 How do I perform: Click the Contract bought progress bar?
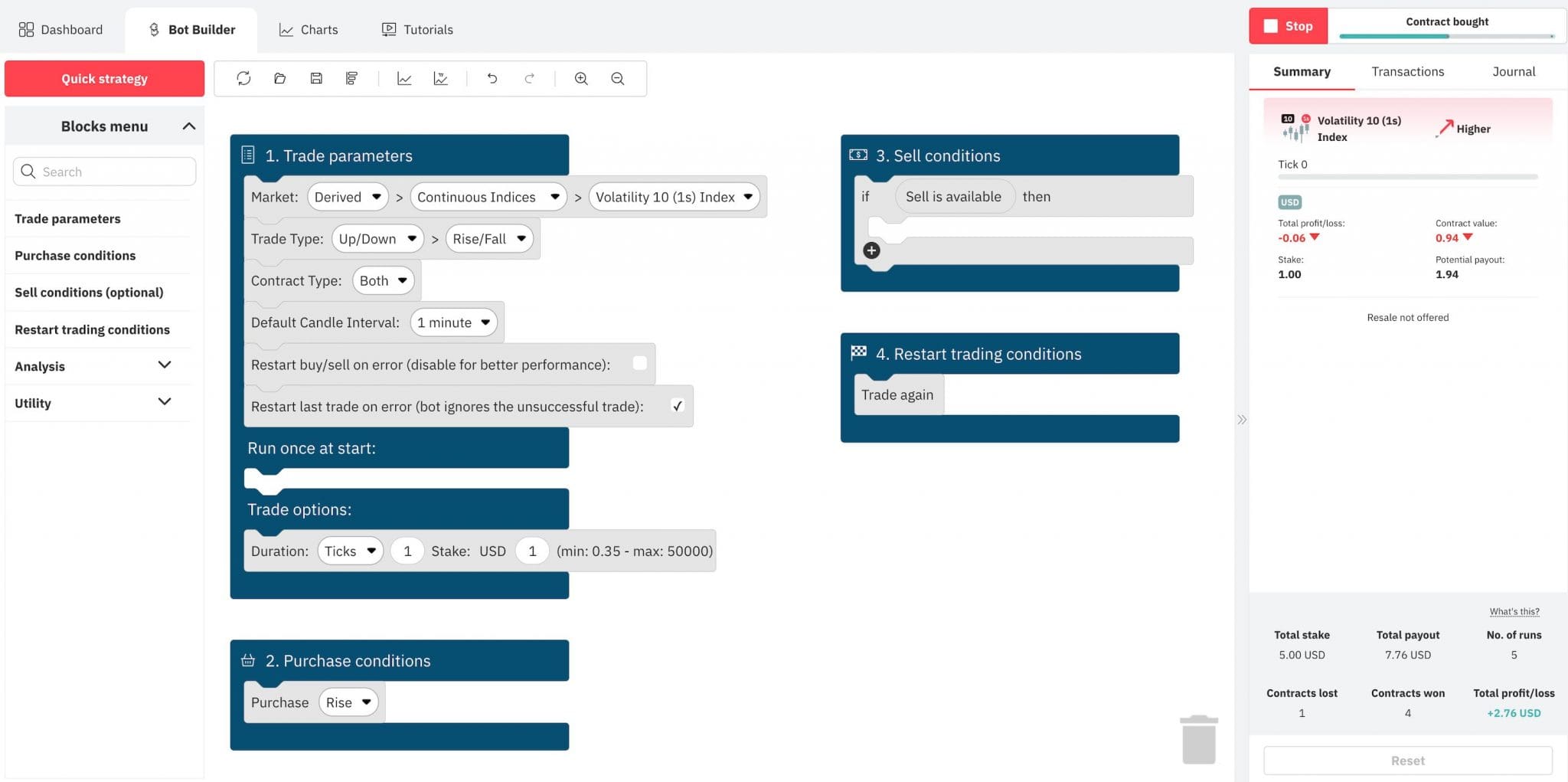point(1446,36)
